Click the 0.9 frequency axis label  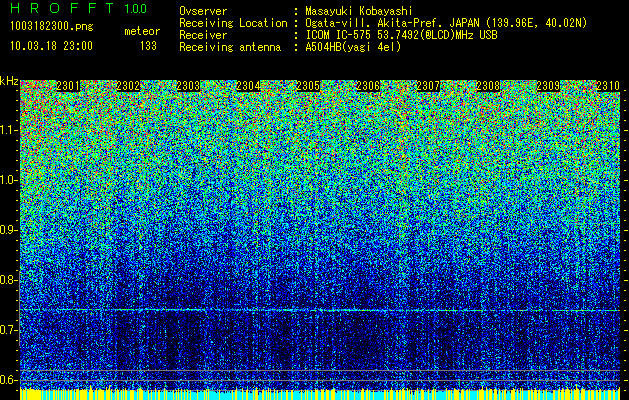pyautogui.click(x=9, y=230)
